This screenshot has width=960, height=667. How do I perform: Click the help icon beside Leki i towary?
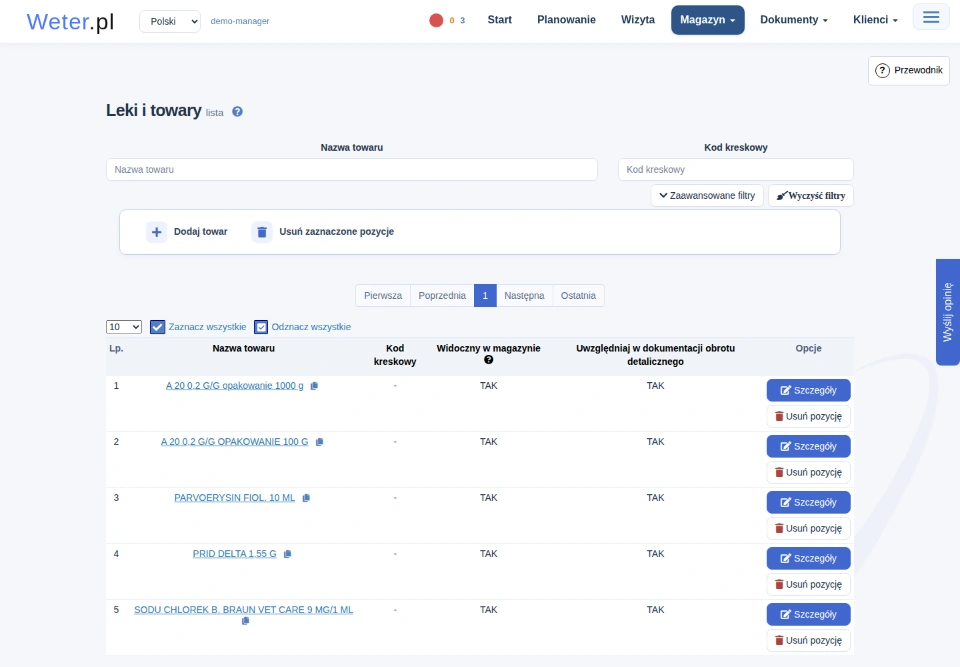[x=238, y=111]
